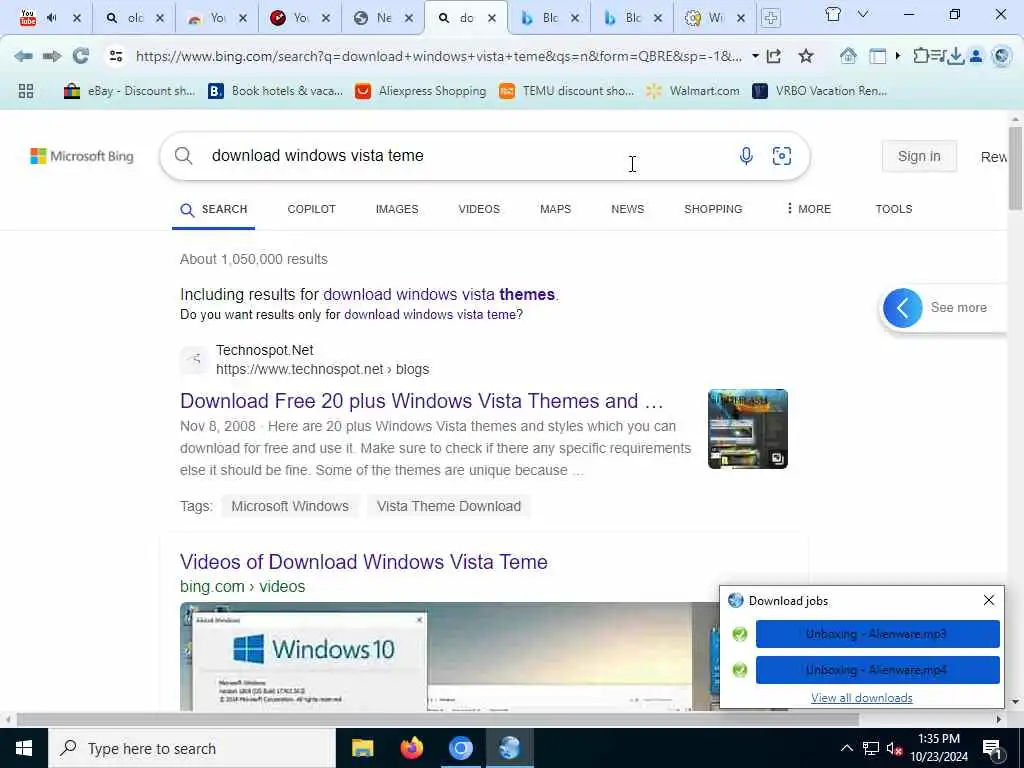This screenshot has height=768, width=1024.
Task: Click the Sign in button
Action: pos(919,156)
